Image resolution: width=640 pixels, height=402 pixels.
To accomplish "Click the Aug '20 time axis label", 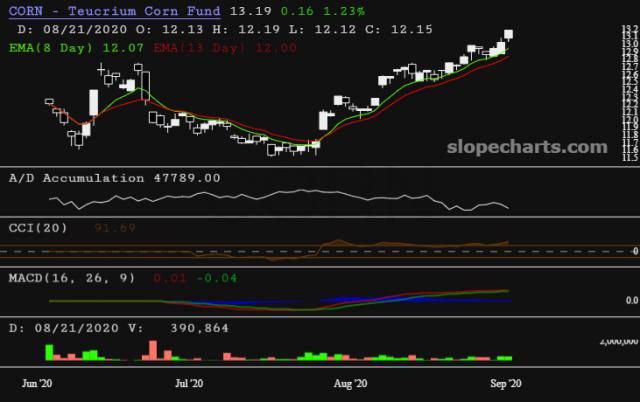I will pyautogui.click(x=350, y=384).
